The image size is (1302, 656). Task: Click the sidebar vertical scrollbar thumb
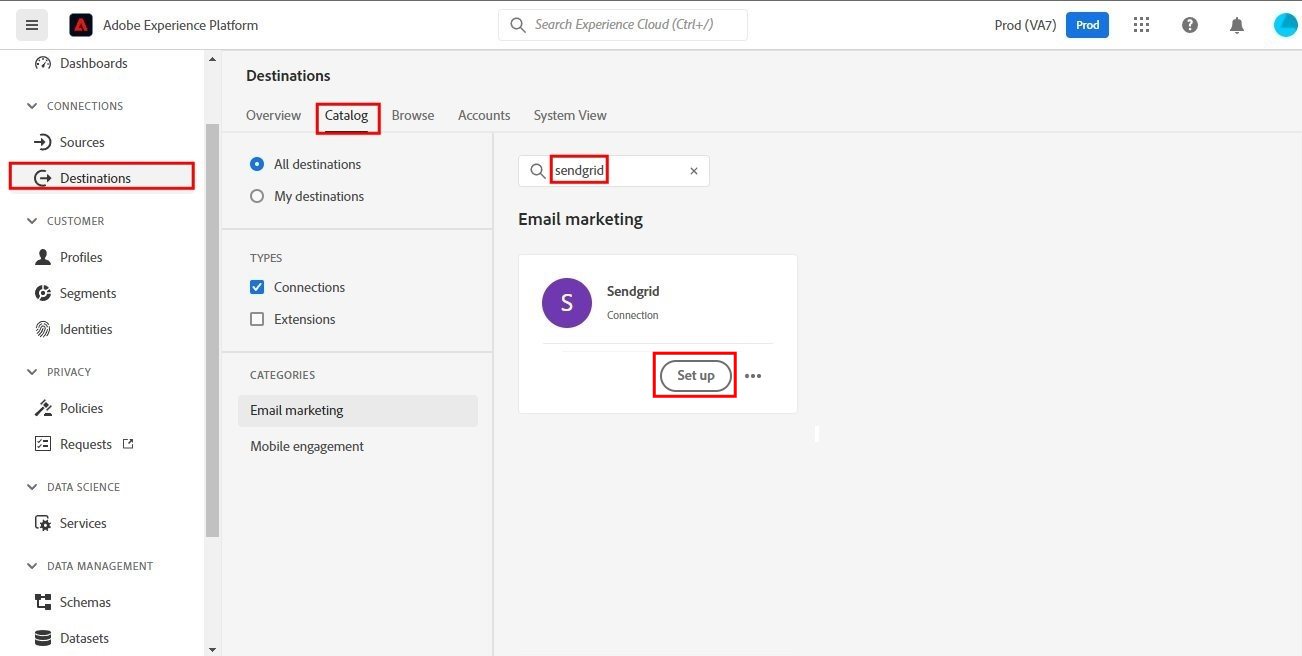pyautogui.click(x=211, y=330)
